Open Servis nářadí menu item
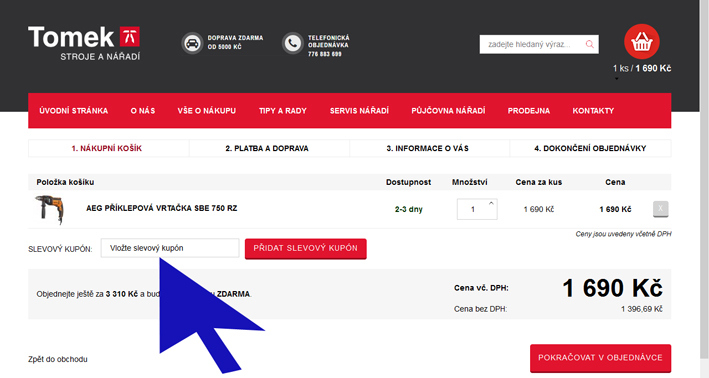Screen dimensions: 709x378 point(359,111)
